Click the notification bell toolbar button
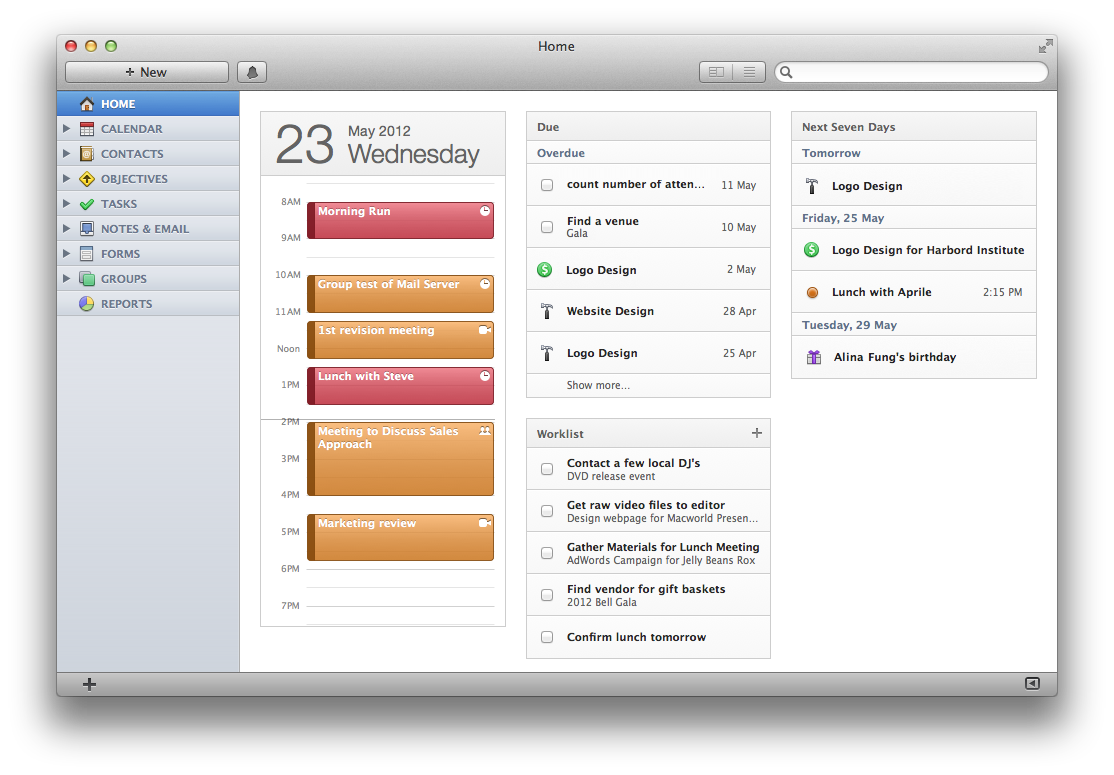This screenshot has height=775, width=1114. tap(252, 72)
